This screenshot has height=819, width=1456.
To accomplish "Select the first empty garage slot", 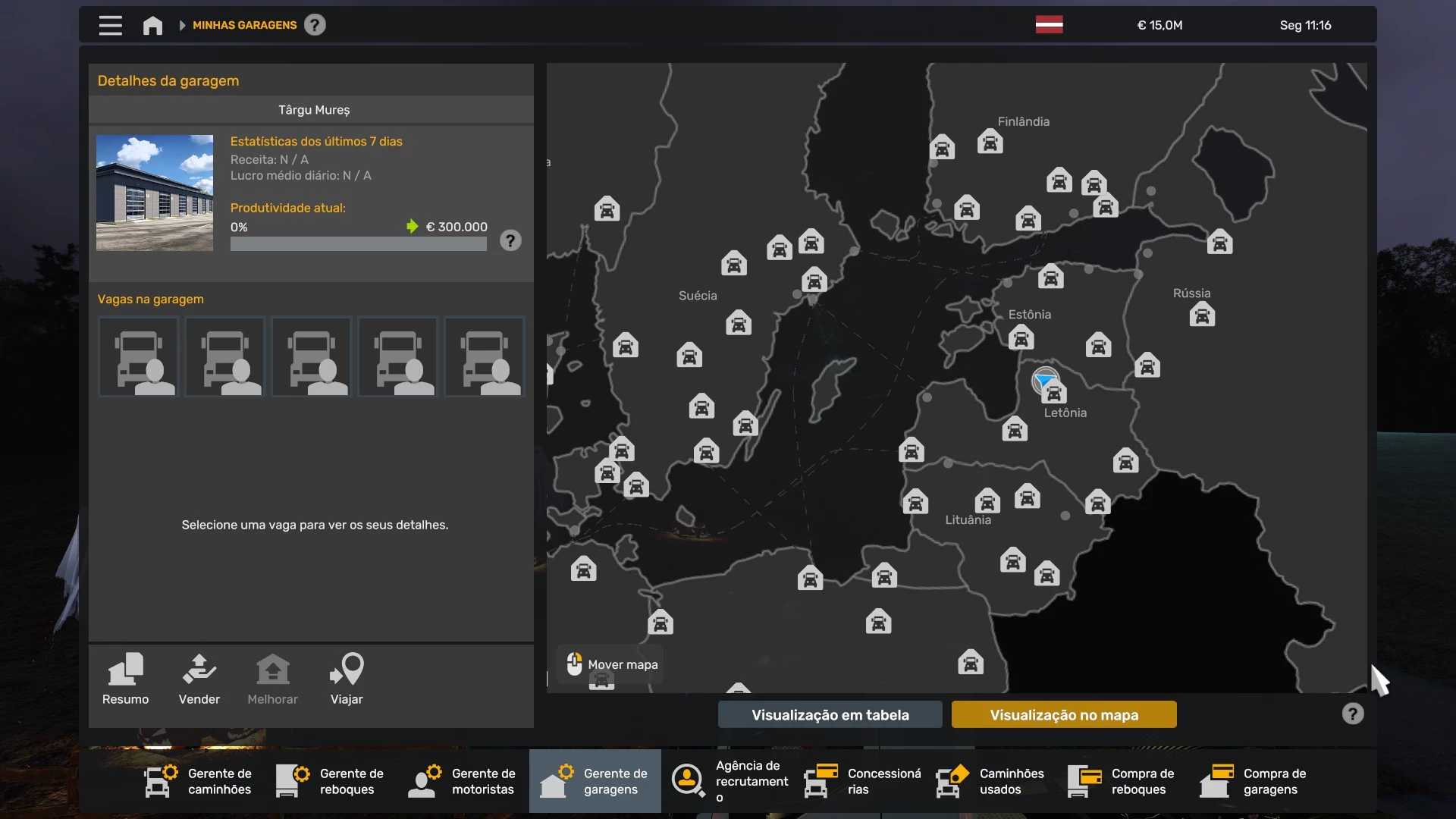I will (139, 356).
